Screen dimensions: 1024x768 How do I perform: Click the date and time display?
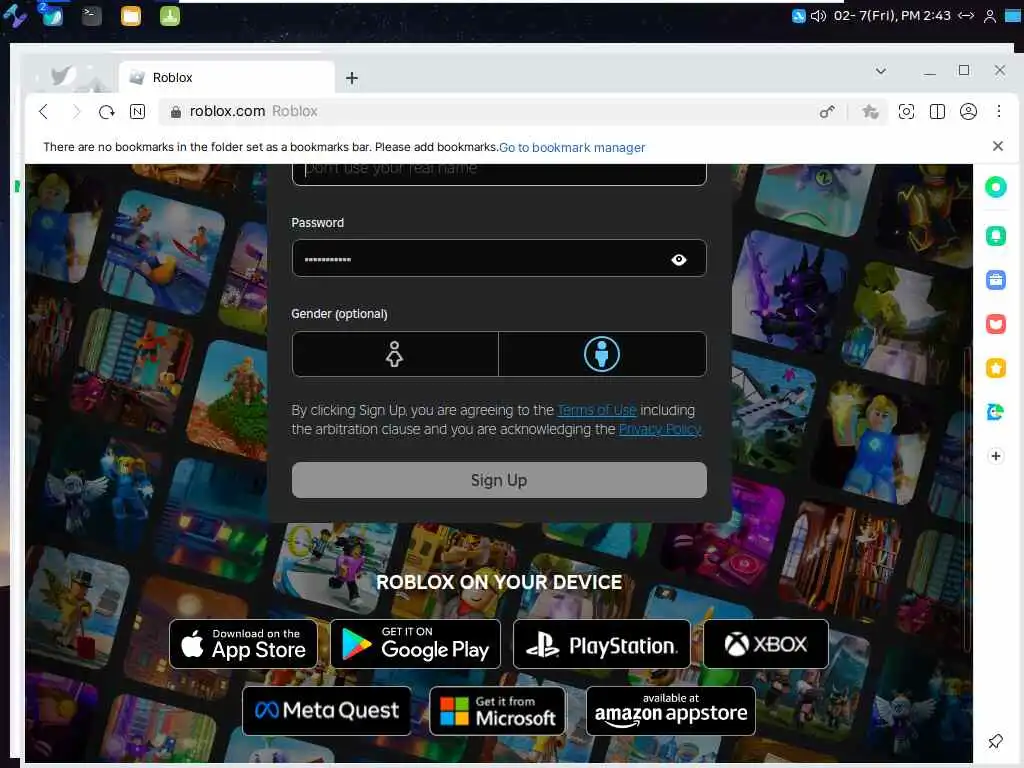pyautogui.click(x=892, y=16)
